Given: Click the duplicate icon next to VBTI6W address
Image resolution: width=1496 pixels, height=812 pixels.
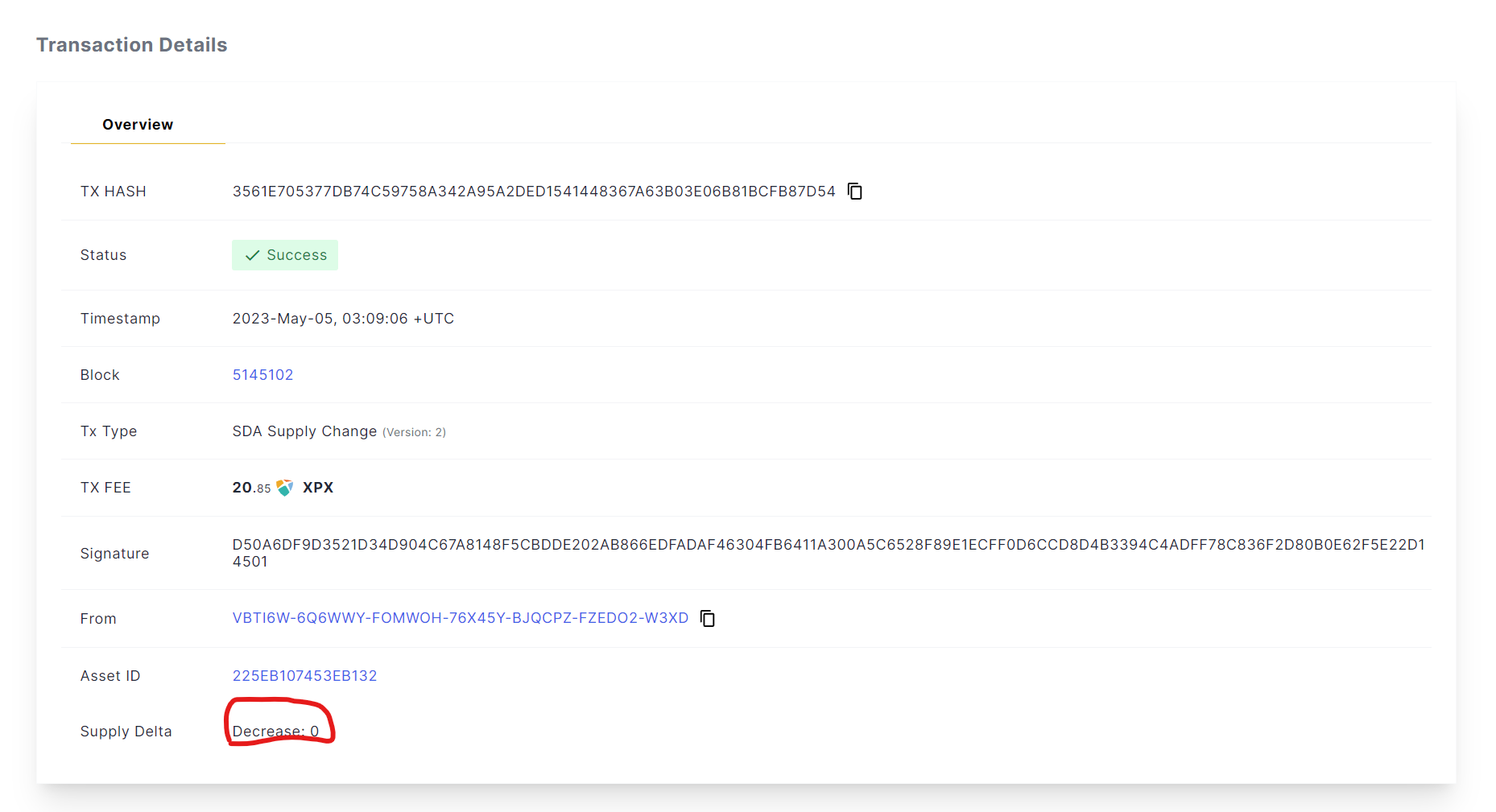Looking at the screenshot, I should coord(707,618).
